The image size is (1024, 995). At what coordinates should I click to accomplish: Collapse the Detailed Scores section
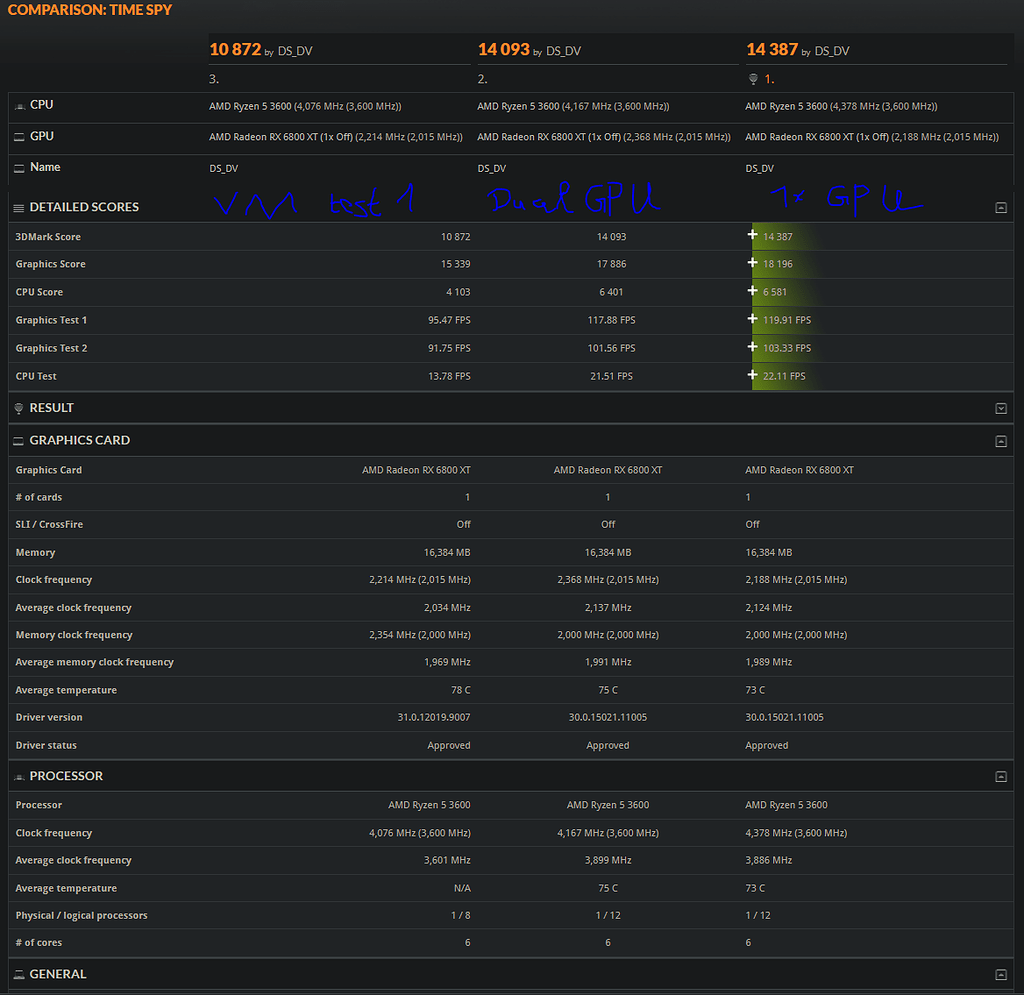pos(1000,208)
